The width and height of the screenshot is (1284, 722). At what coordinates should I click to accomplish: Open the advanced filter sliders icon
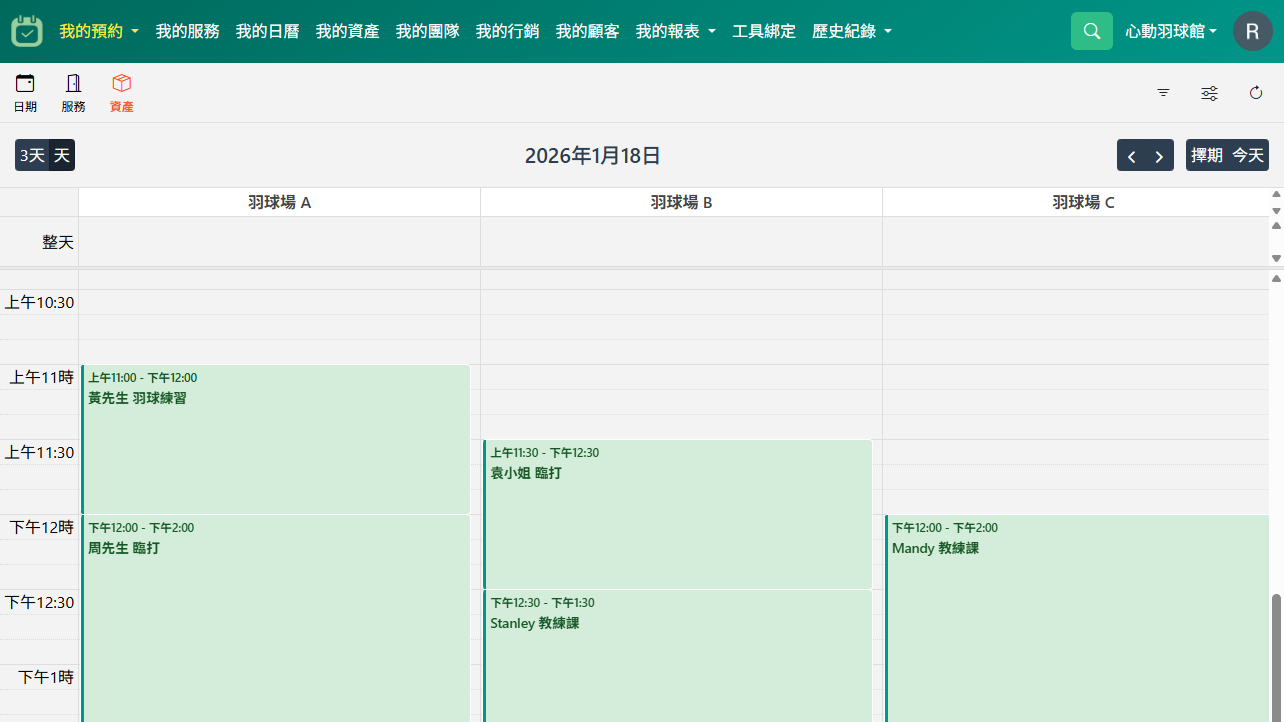tap(1209, 92)
